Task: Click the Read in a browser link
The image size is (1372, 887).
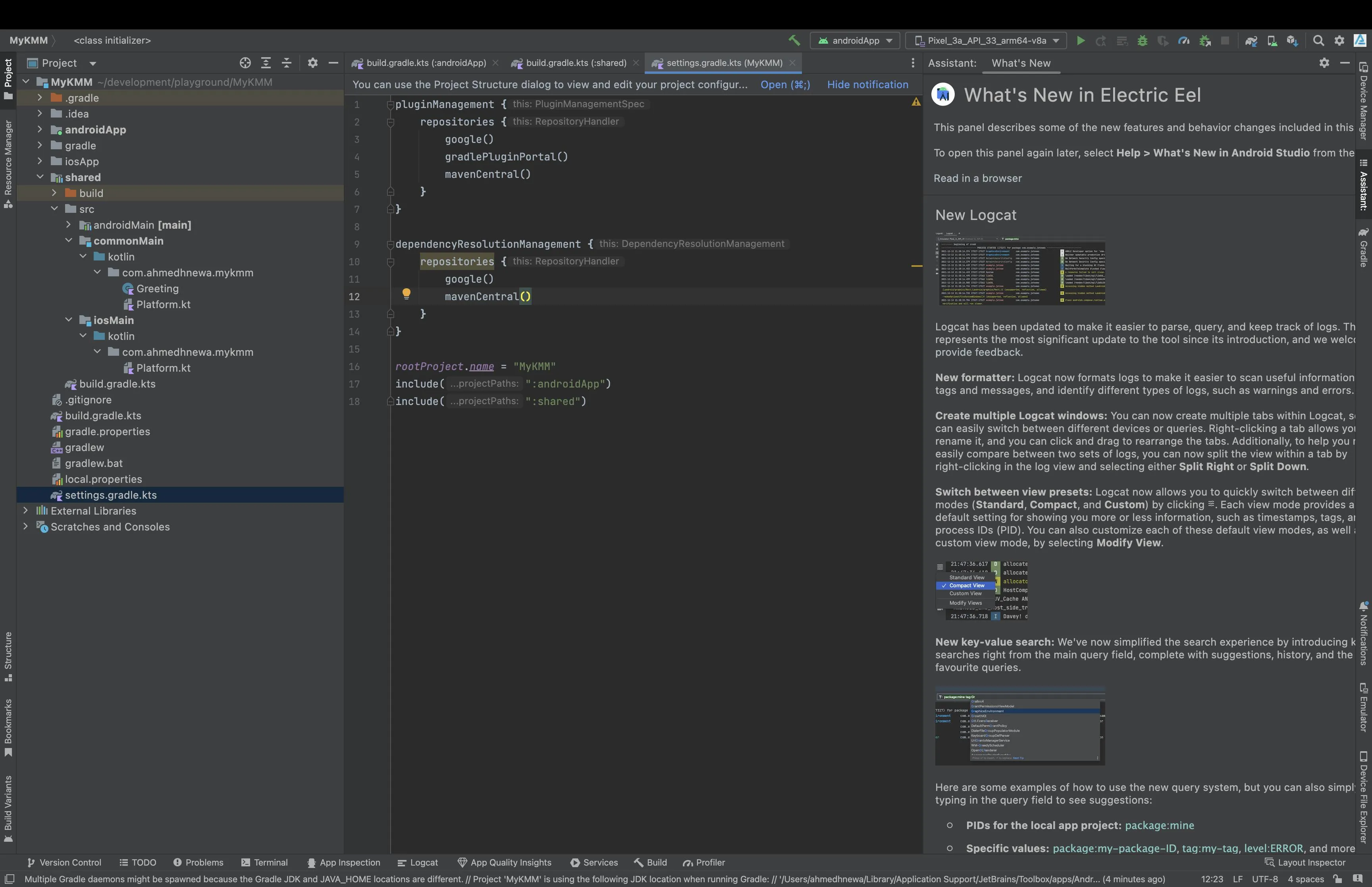Action: click(x=977, y=179)
